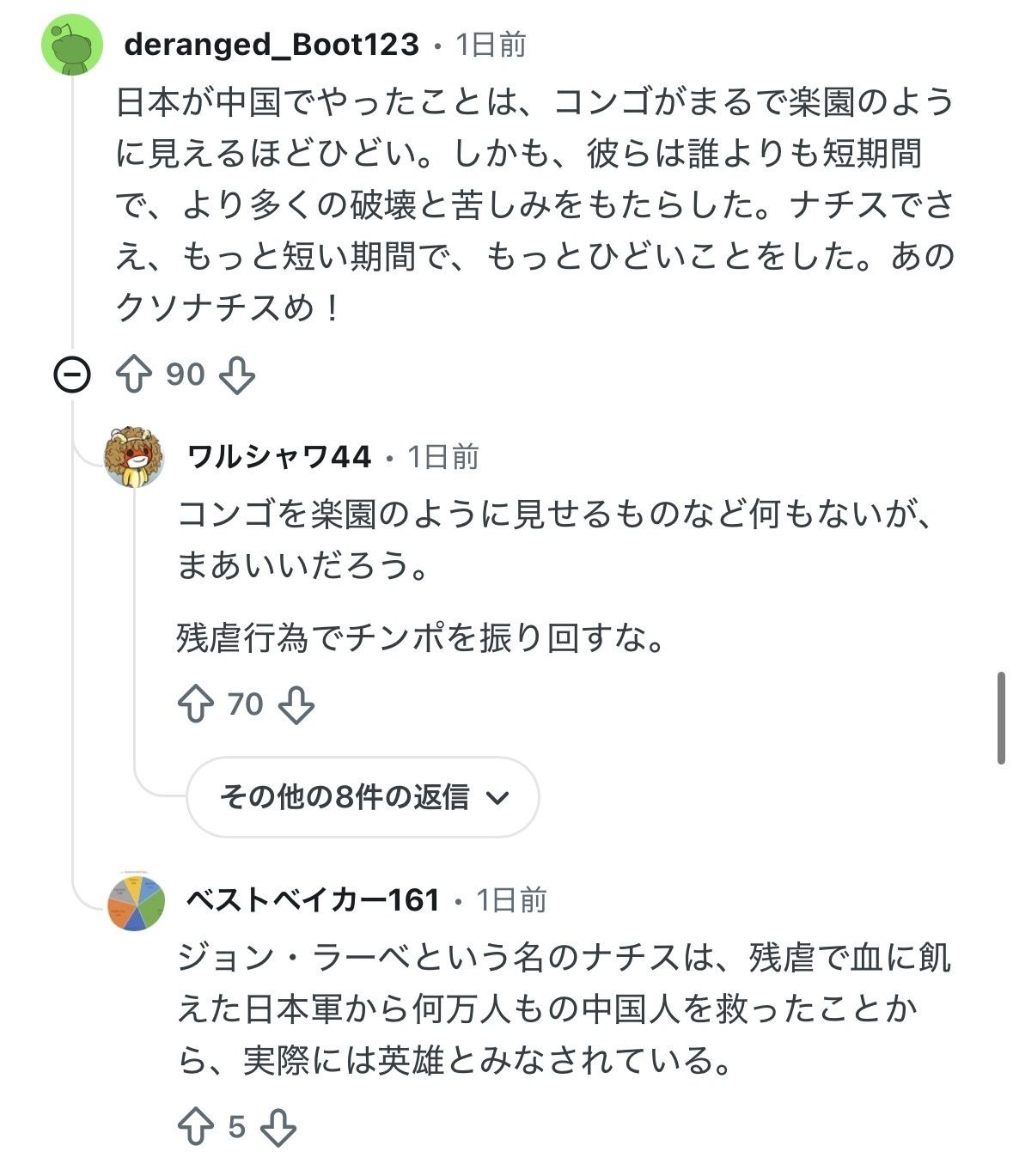Image resolution: width=1013 pixels, height=1176 pixels.
Task: Click the vertical thread line under the top avatar
Action: coord(73,215)
